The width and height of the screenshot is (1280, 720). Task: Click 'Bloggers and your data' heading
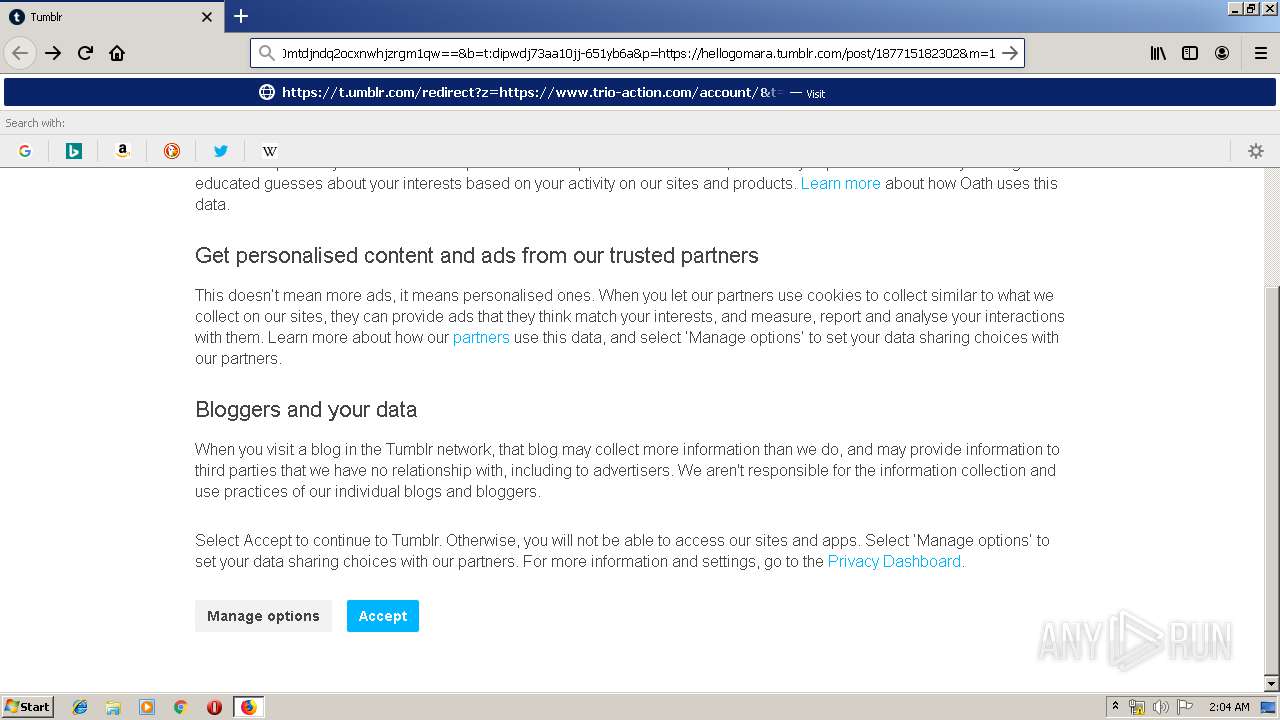[x=306, y=410]
